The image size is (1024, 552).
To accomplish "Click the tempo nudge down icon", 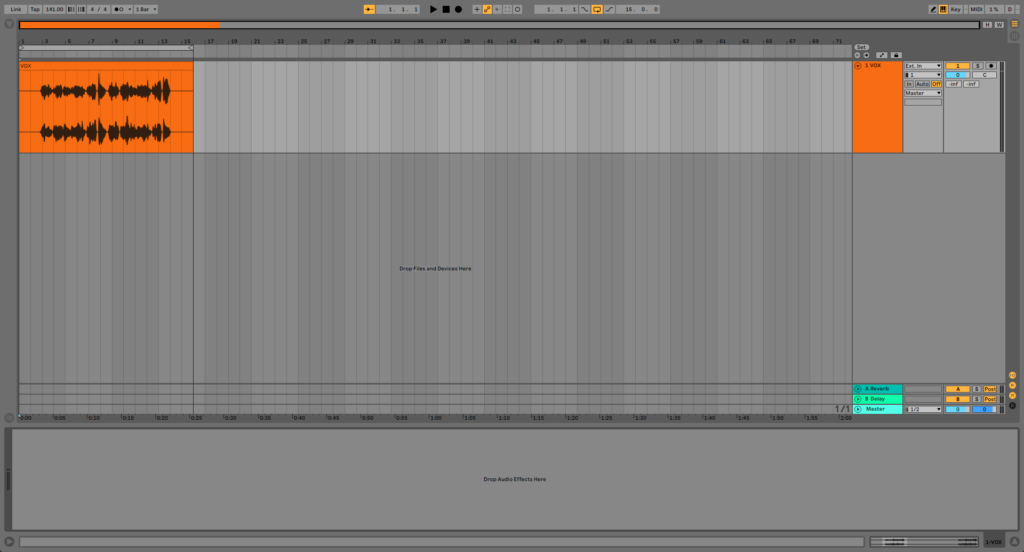I will [71, 9].
